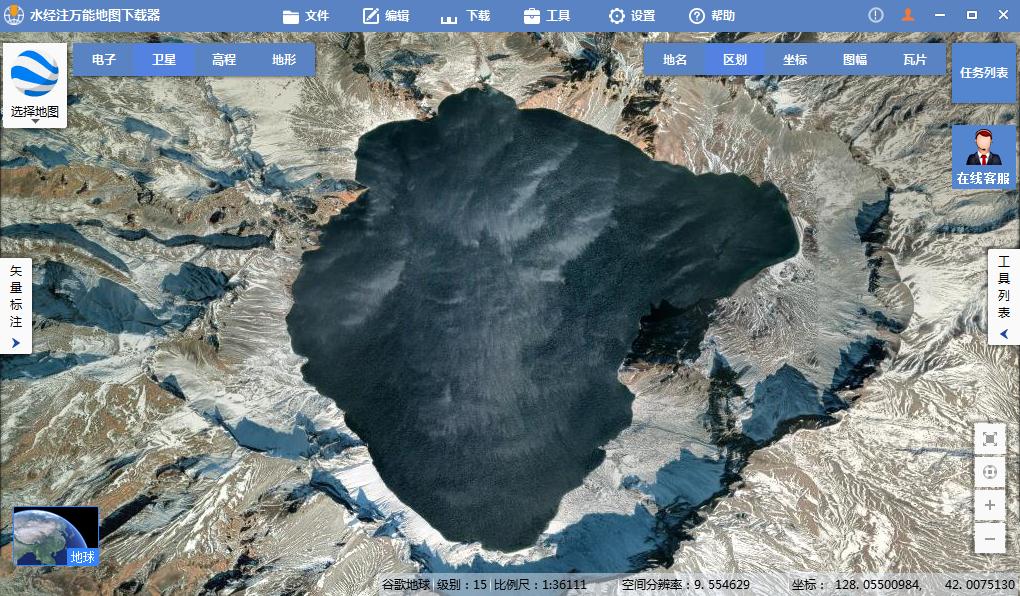1020x596 pixels.
Task: Open the 设置 (Settings) menu
Action: pos(632,16)
